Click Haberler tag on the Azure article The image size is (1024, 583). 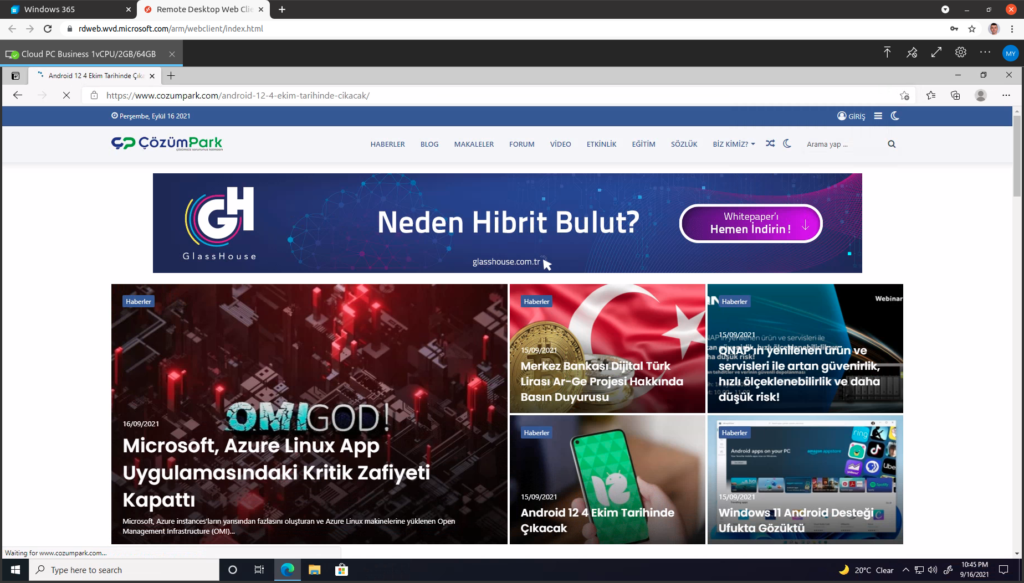[138, 302]
